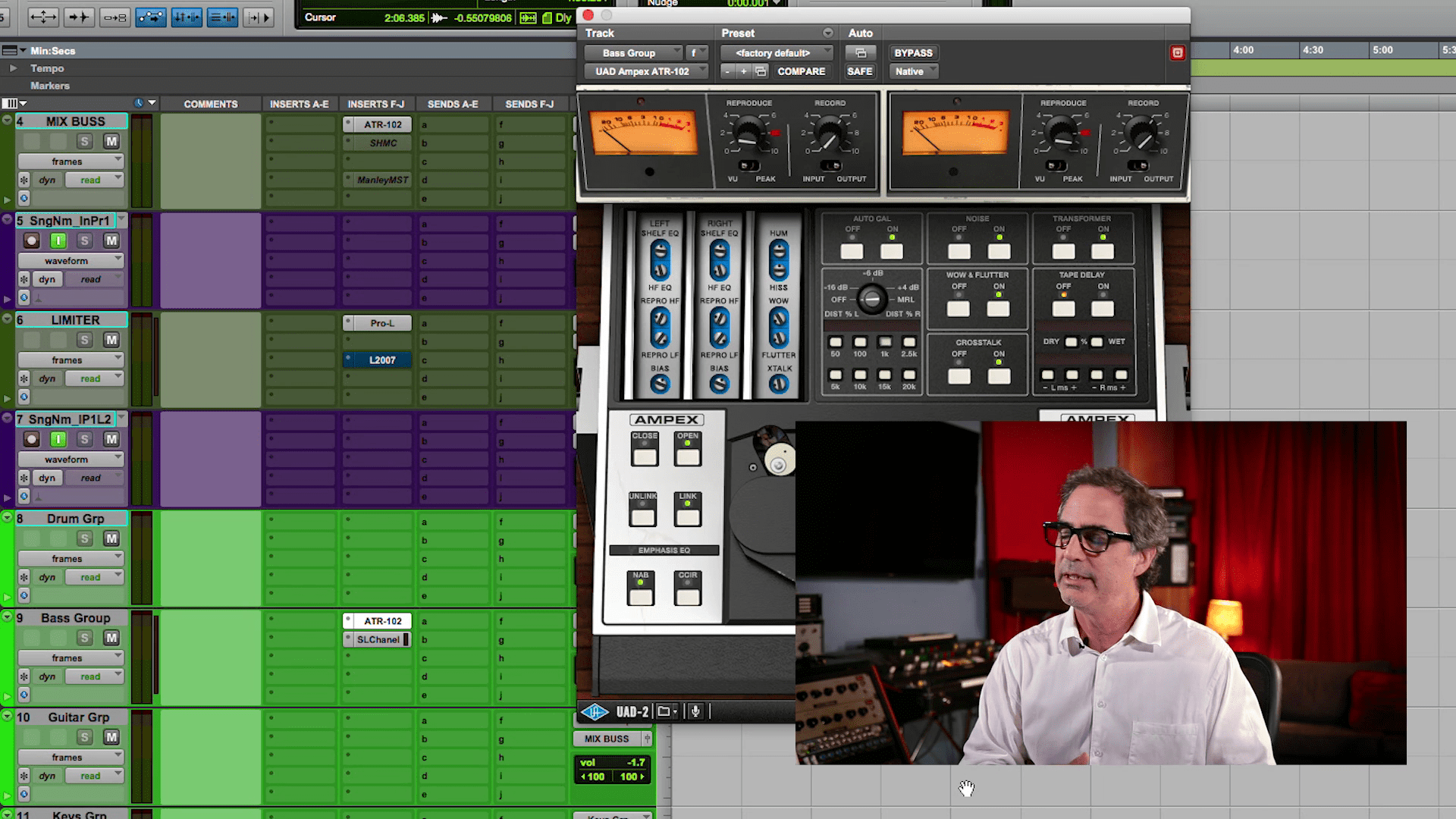The width and height of the screenshot is (1456, 819).
Task: Mute the Drum Grp track
Action: [111, 539]
